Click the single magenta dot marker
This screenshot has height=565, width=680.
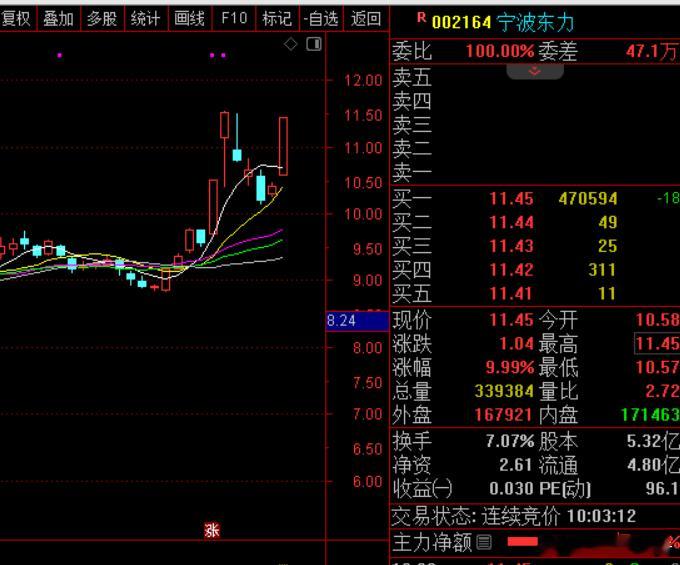coord(59,56)
